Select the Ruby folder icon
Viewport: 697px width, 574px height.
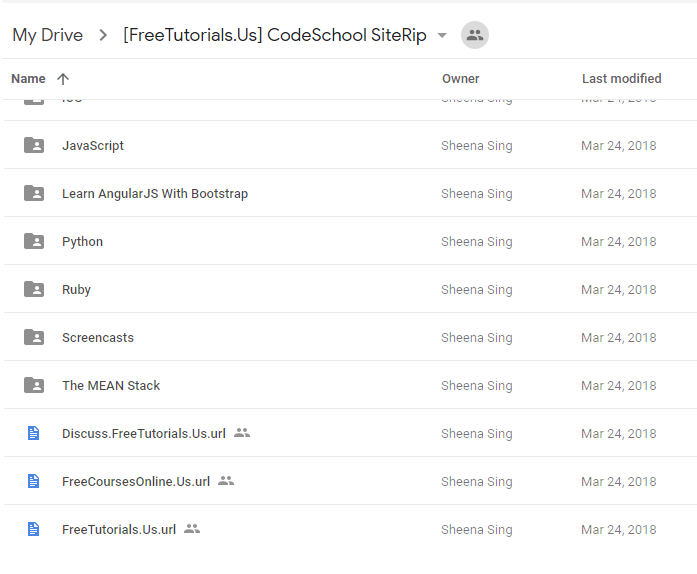pos(34,289)
